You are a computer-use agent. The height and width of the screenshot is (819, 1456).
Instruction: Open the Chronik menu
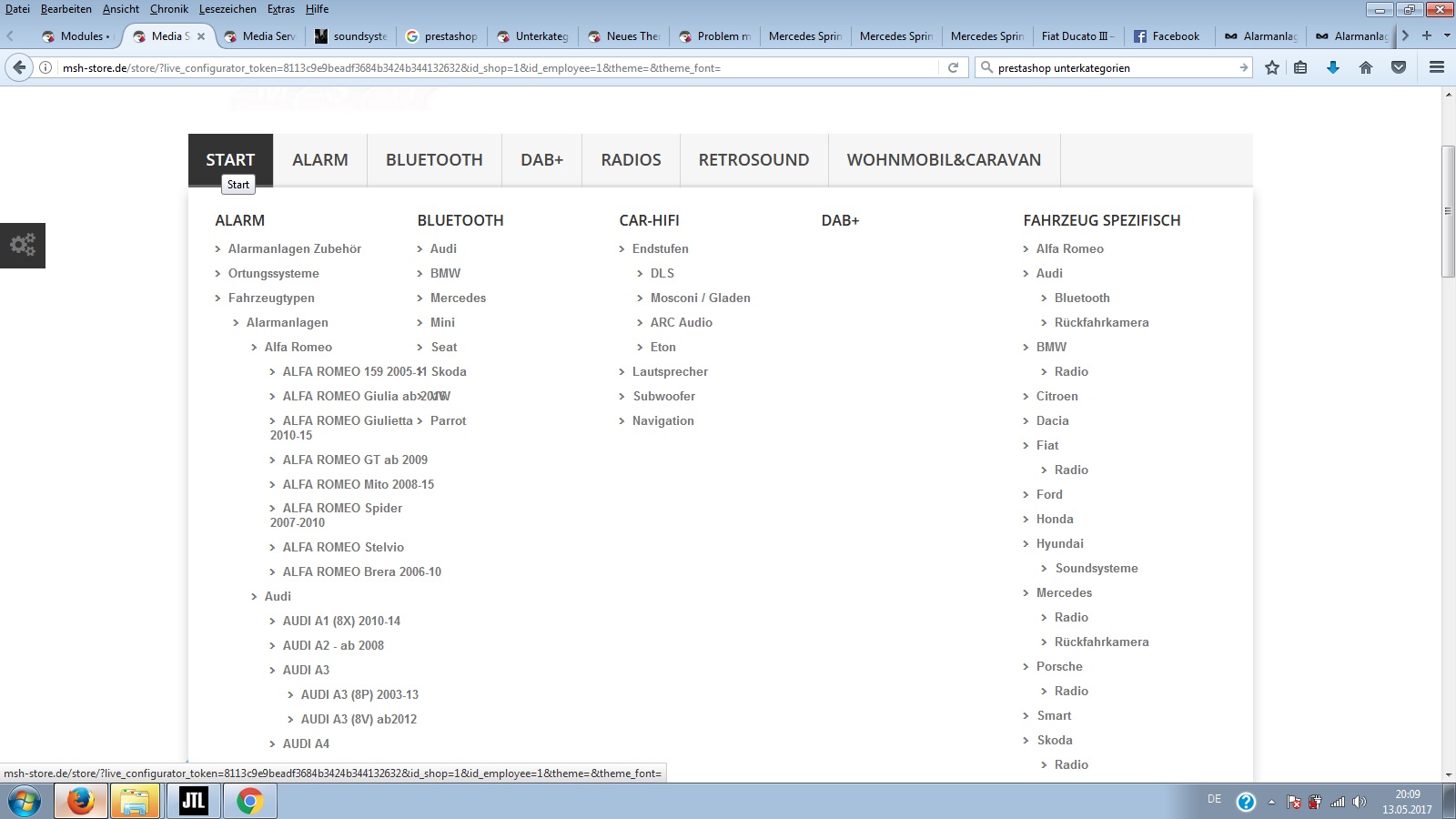click(x=169, y=9)
